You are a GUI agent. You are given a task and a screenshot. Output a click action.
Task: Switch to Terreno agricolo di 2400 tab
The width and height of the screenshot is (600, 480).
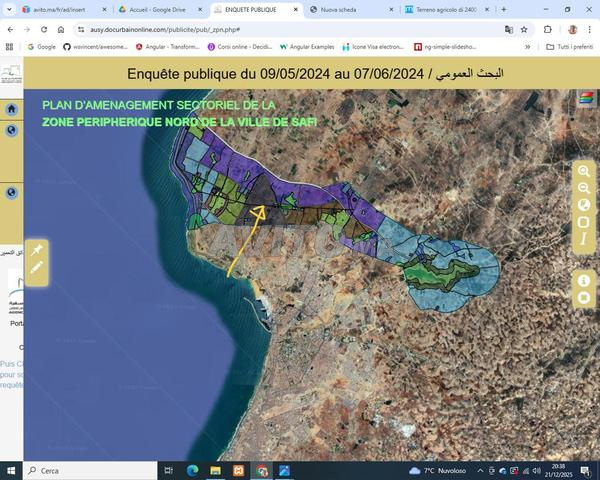[x=446, y=10]
